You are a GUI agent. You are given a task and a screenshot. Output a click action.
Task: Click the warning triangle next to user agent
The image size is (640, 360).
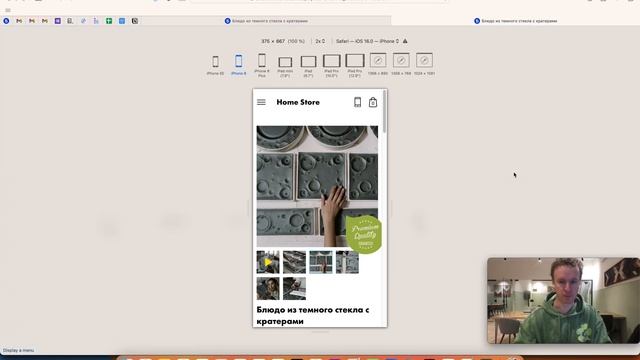click(x=405, y=41)
